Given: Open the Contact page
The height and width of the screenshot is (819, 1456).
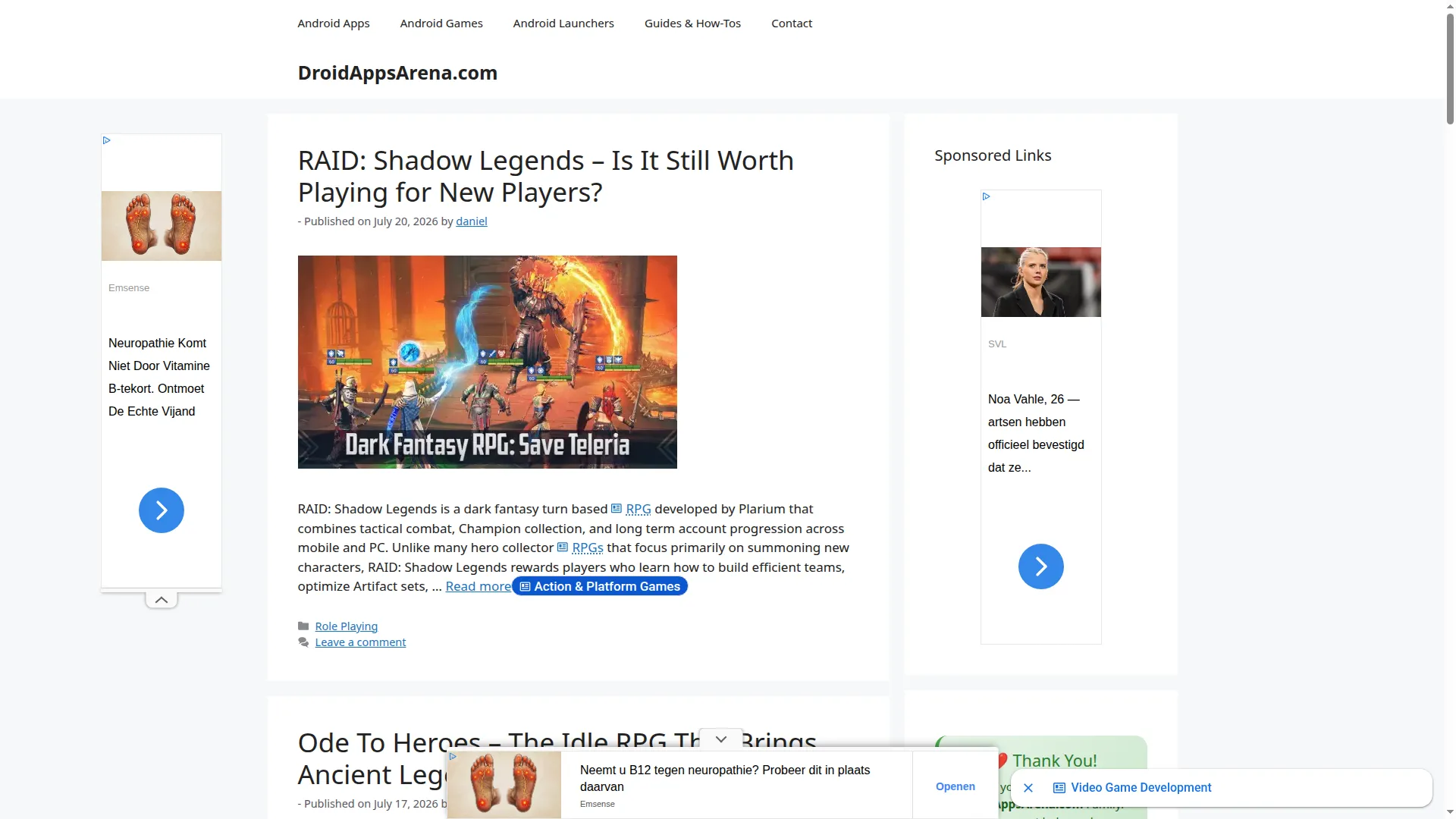Looking at the screenshot, I should pyautogui.click(x=791, y=24).
